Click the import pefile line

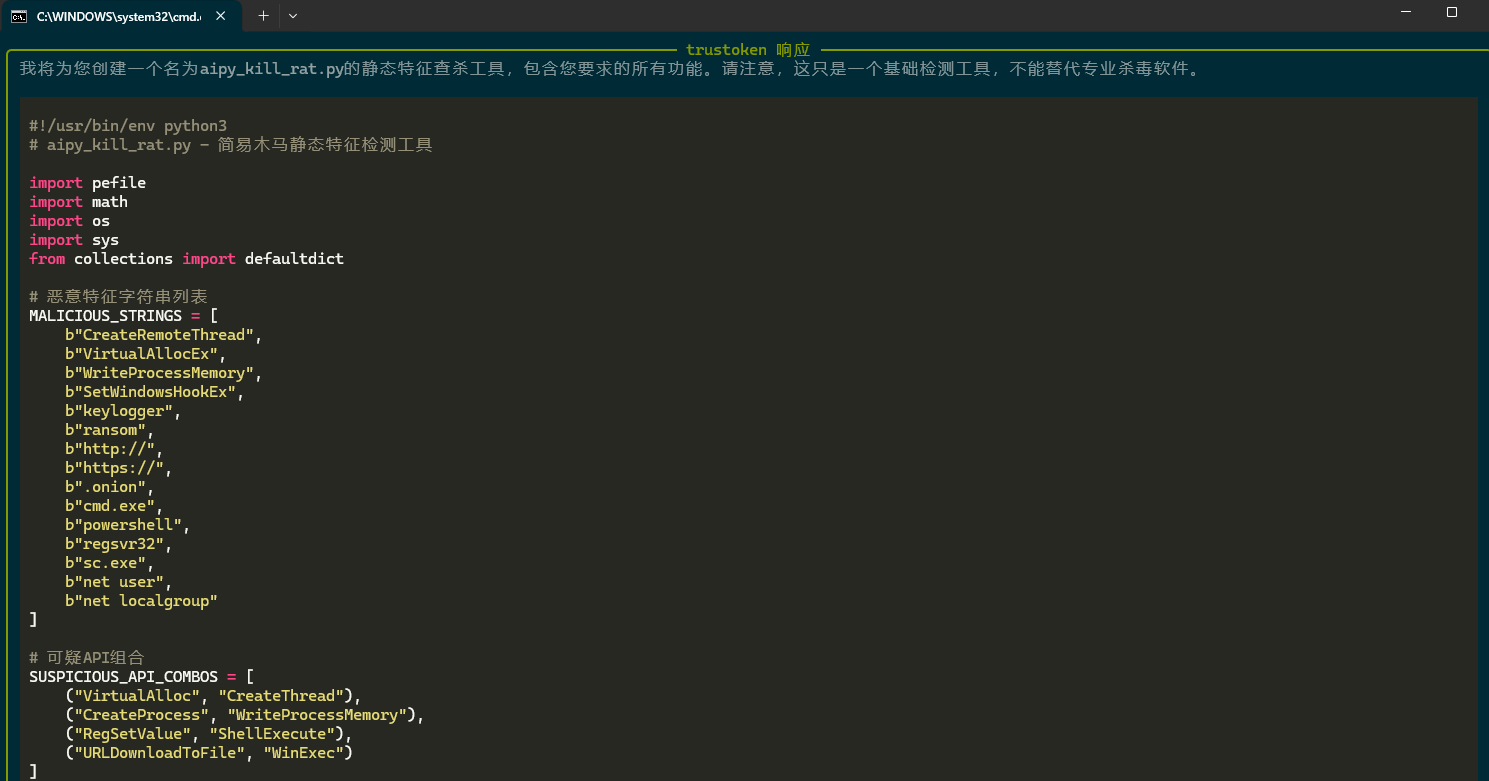(87, 183)
